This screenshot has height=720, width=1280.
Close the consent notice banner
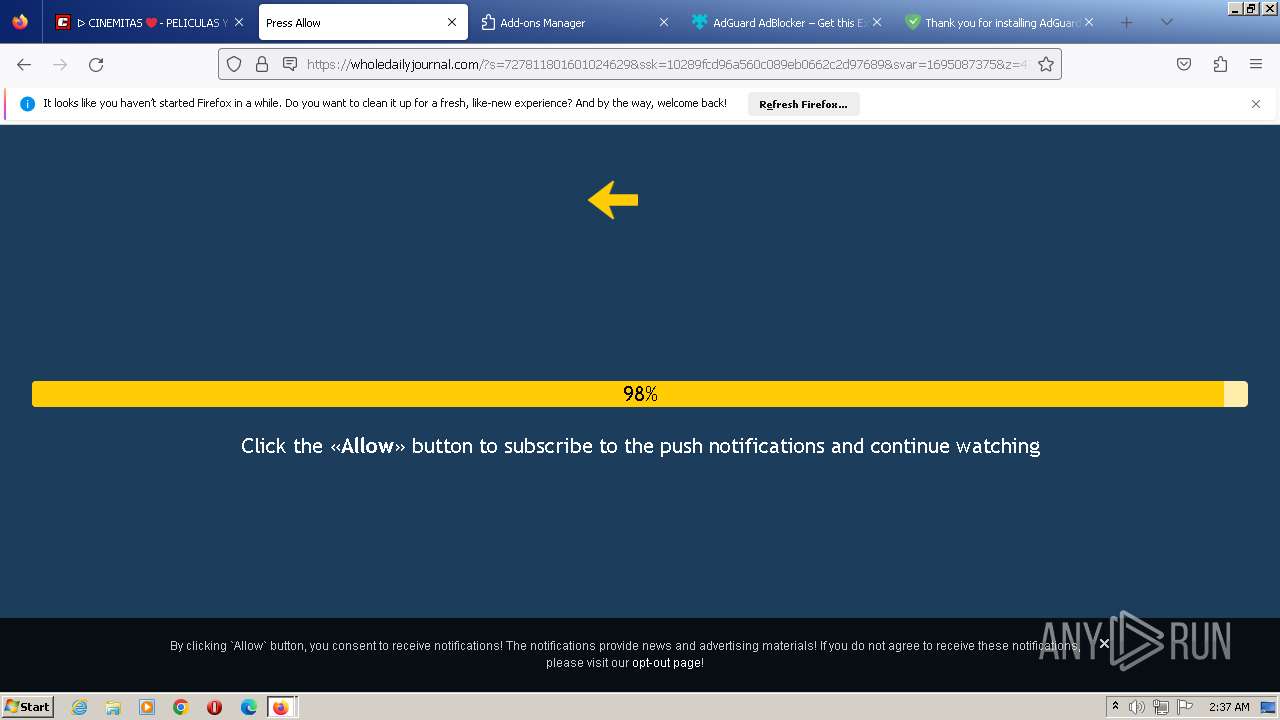[1104, 644]
